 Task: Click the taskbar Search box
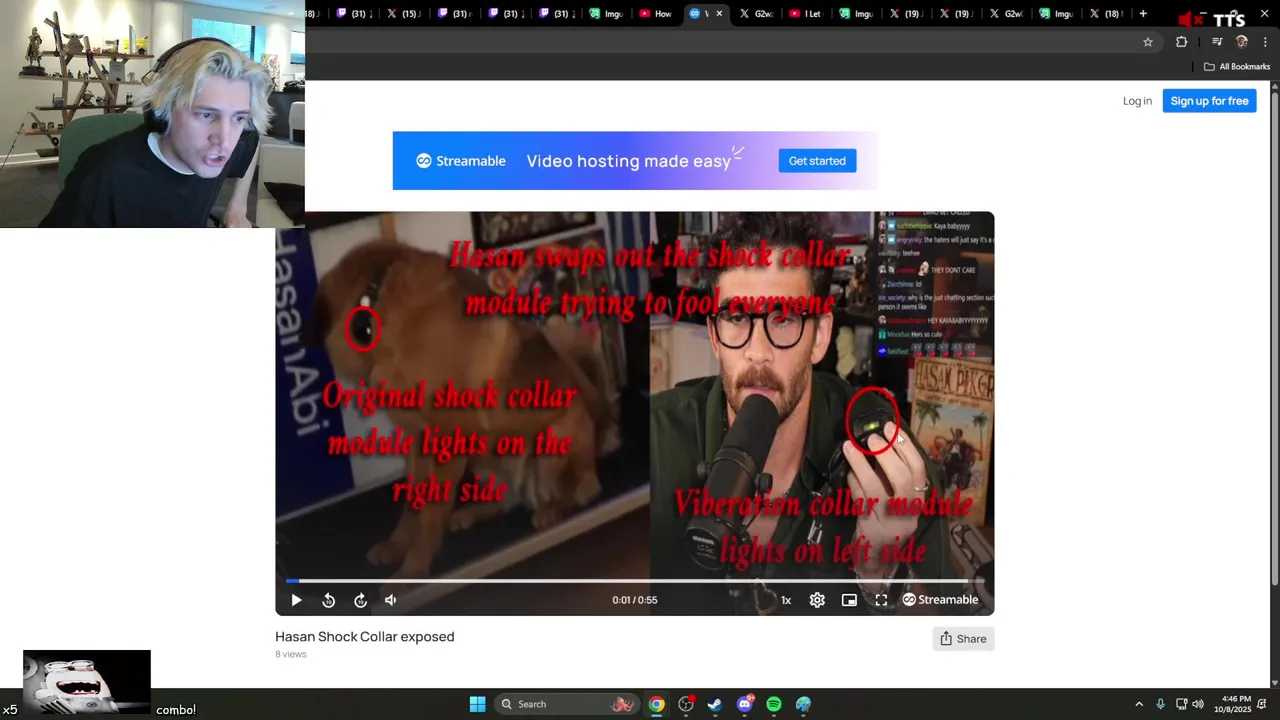coord(567,704)
